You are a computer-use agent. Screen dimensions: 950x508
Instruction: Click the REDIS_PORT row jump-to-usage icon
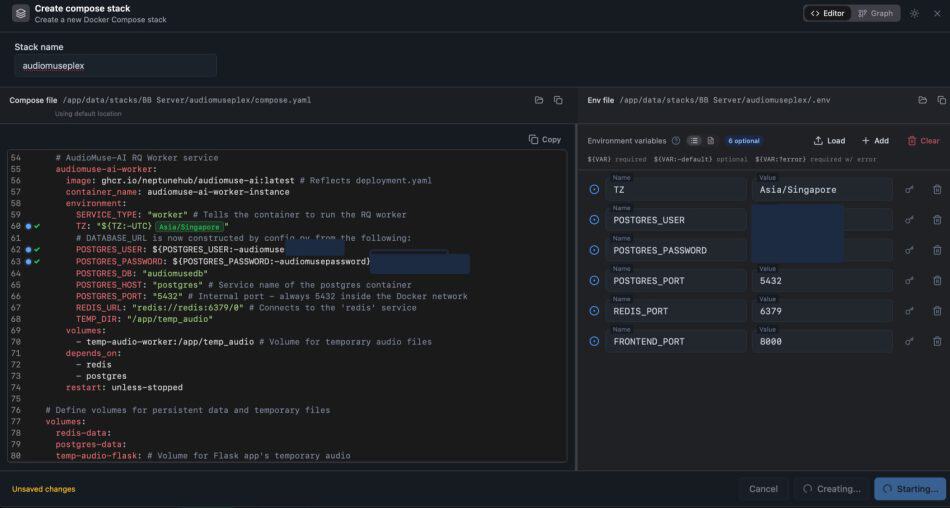pyautogui.click(x=594, y=311)
